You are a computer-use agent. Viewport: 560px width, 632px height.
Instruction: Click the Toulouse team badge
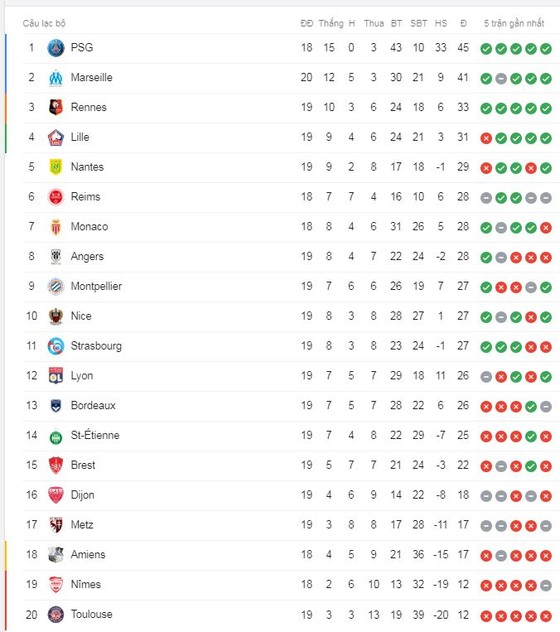click(x=56, y=614)
